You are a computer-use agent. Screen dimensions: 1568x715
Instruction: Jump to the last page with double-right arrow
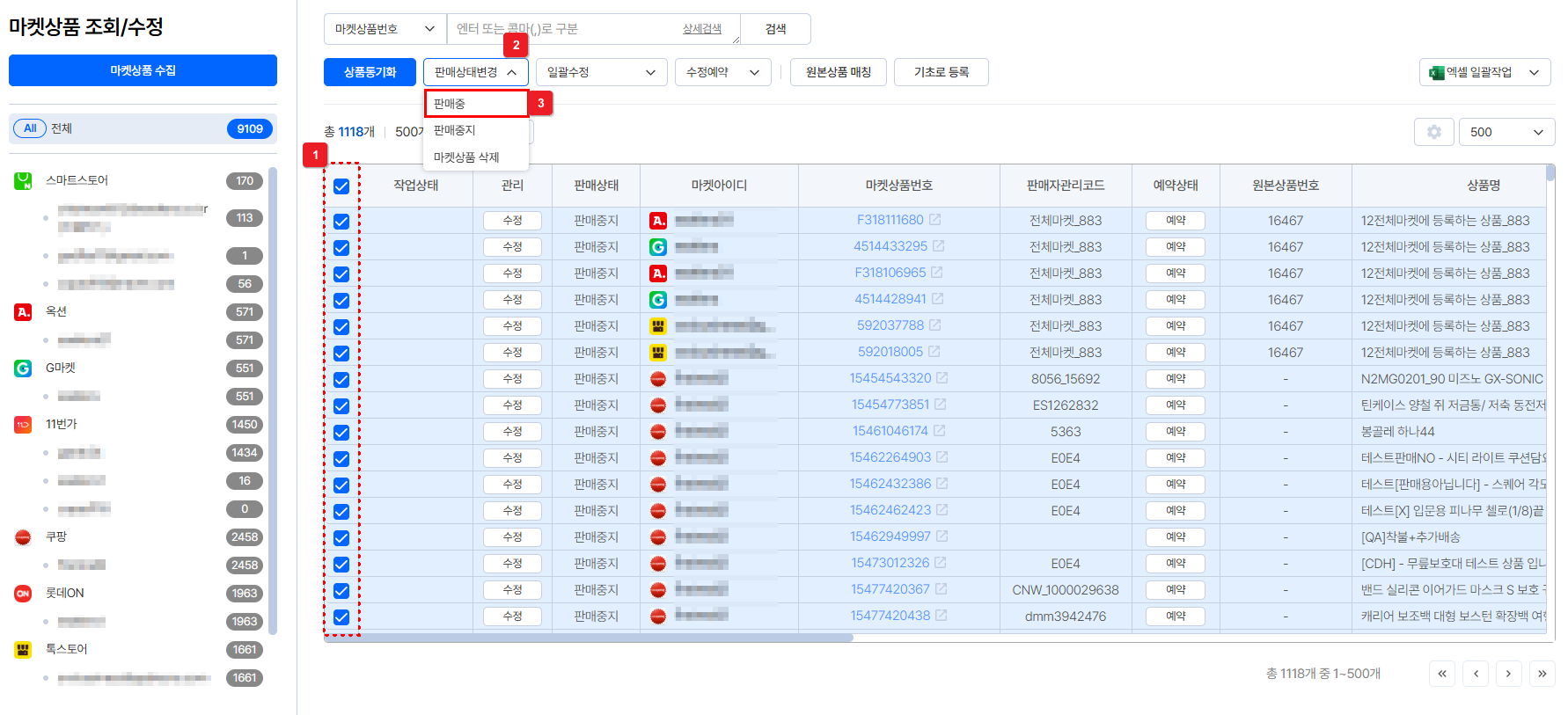[x=1542, y=674]
